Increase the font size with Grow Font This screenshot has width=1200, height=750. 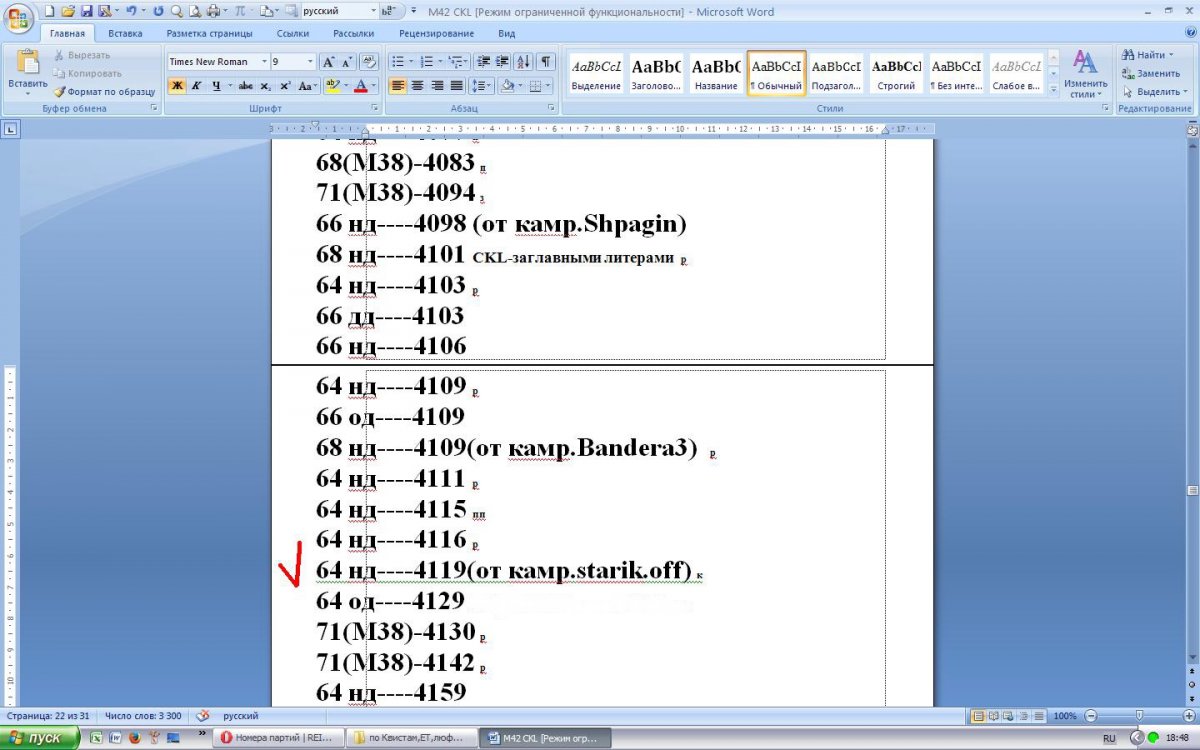click(x=329, y=61)
